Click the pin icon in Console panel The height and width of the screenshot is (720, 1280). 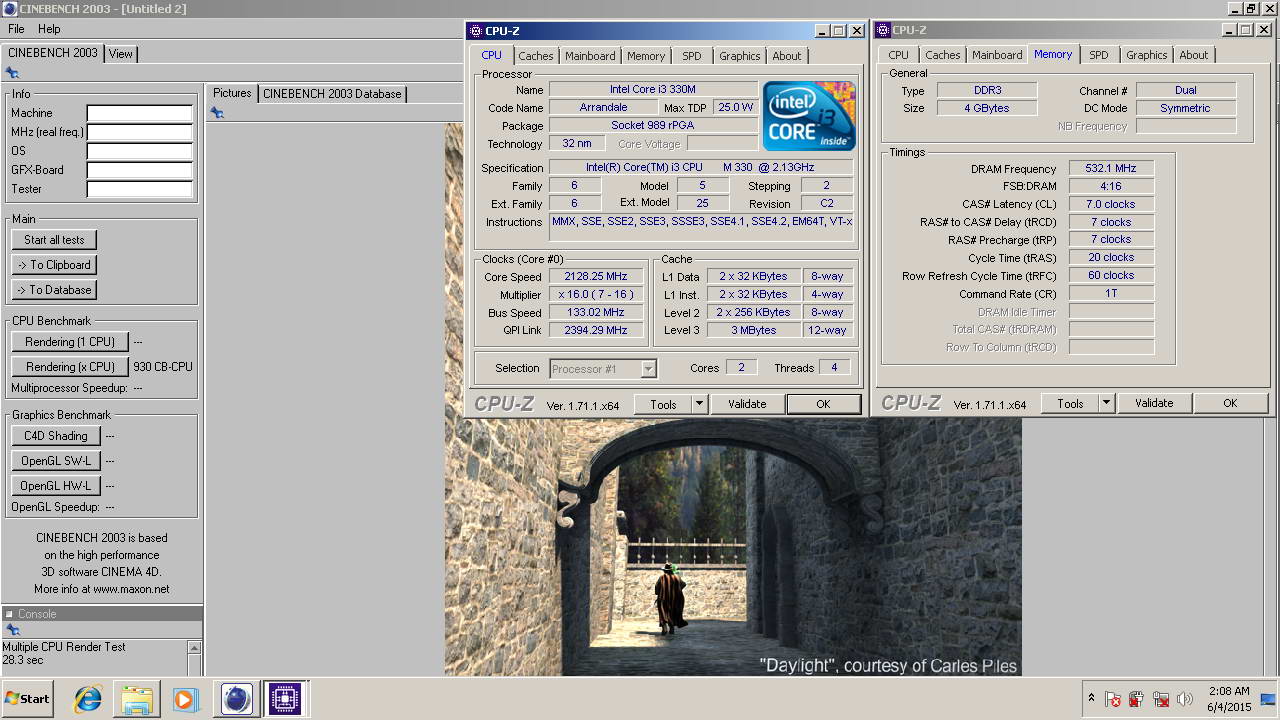(x=12, y=630)
